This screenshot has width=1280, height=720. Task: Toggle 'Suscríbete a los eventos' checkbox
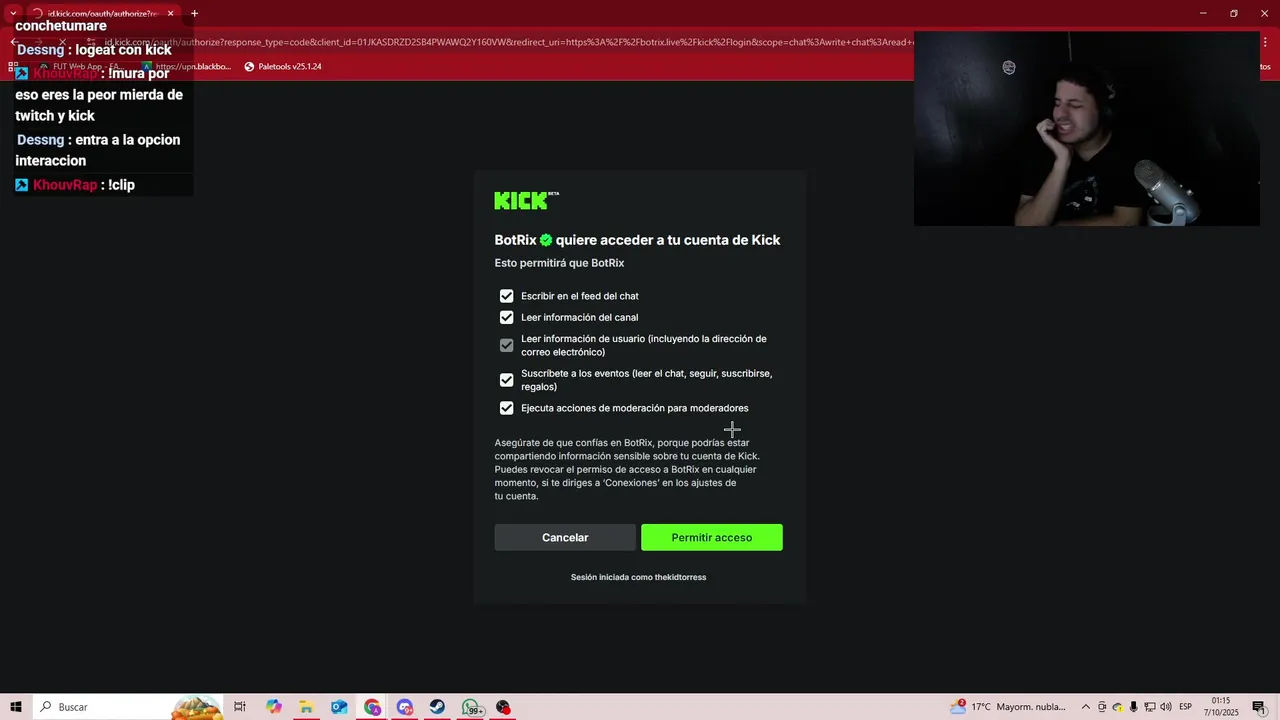coord(506,380)
